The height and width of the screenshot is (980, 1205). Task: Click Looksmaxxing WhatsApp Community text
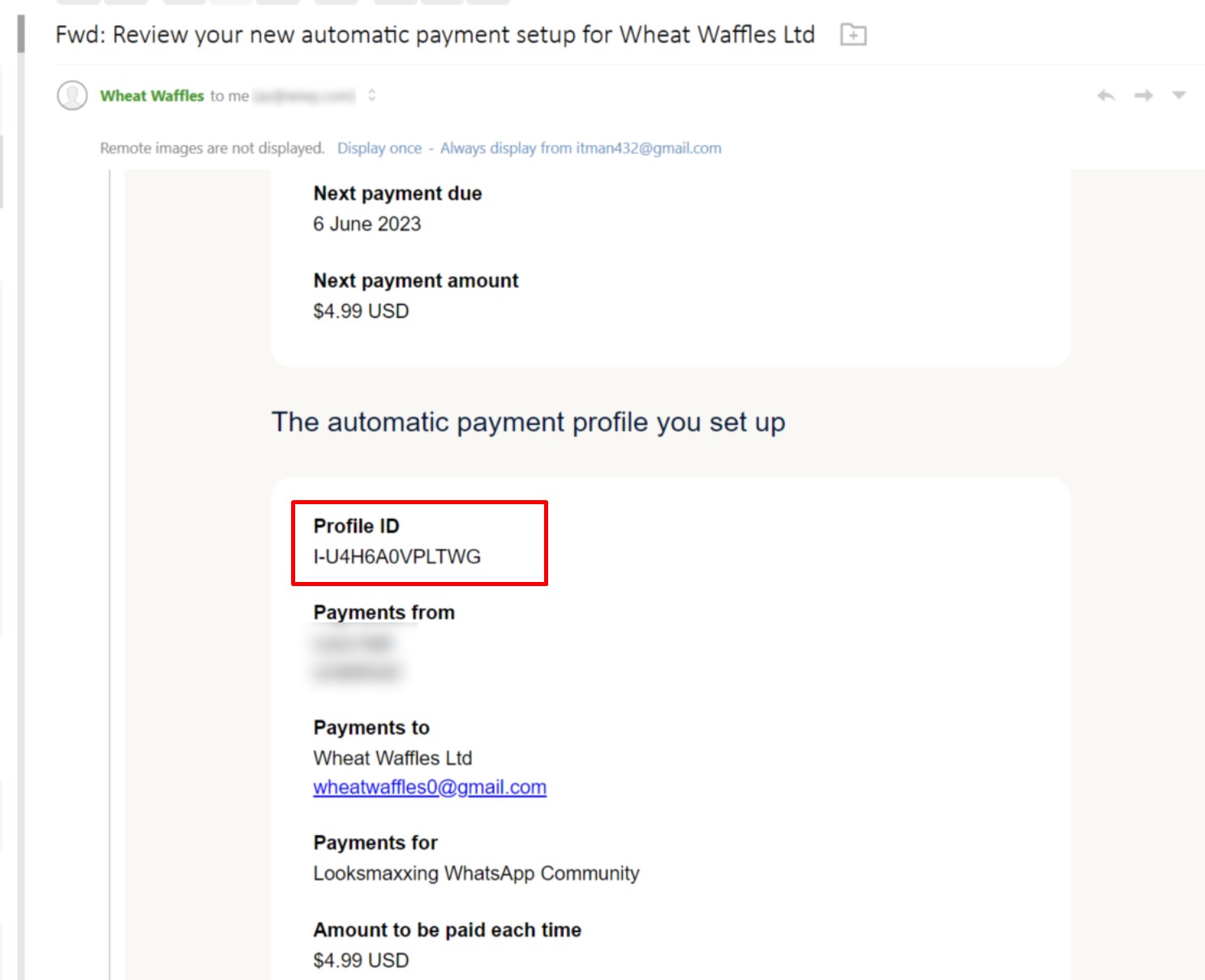(476, 873)
